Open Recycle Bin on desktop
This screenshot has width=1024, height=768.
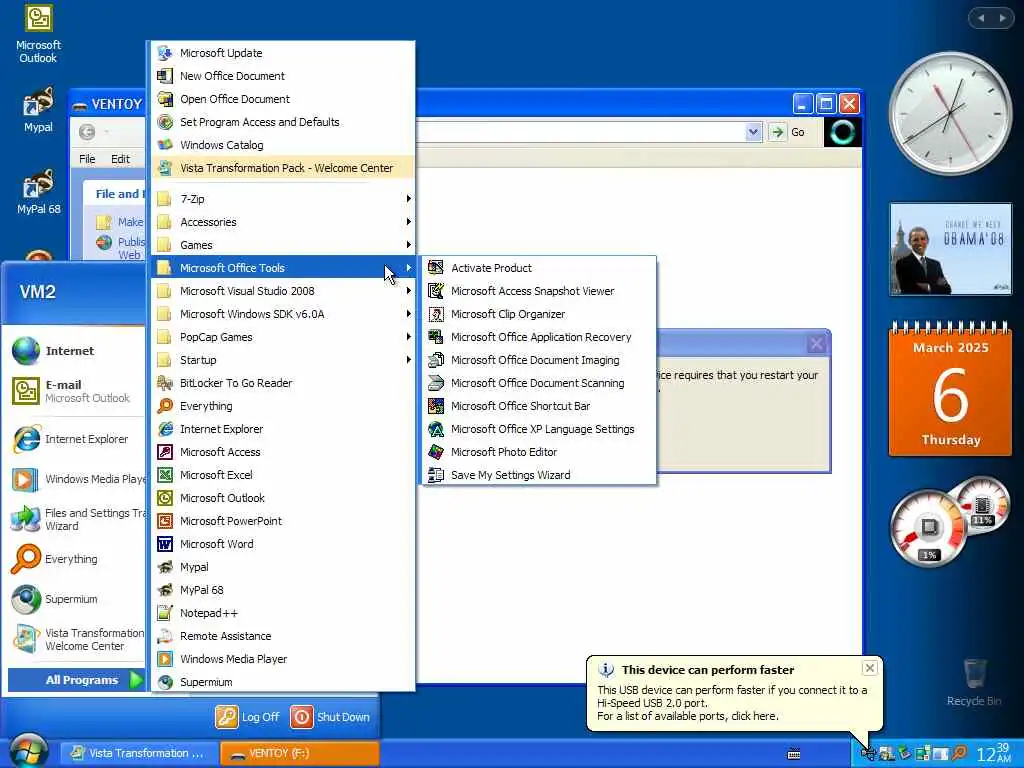click(974, 682)
